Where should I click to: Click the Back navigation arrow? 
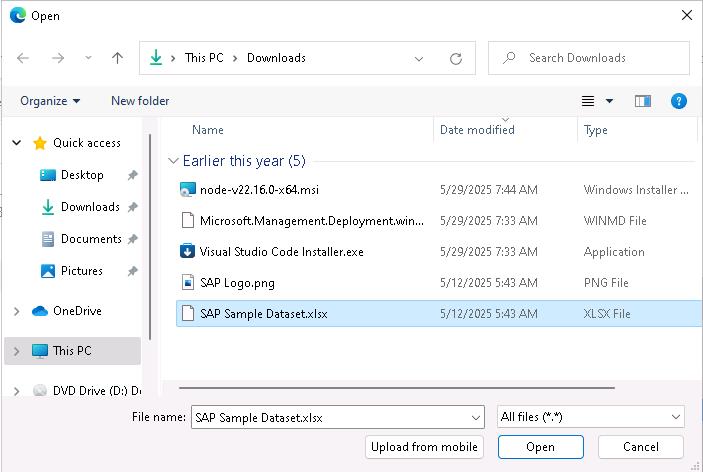tap(23, 58)
